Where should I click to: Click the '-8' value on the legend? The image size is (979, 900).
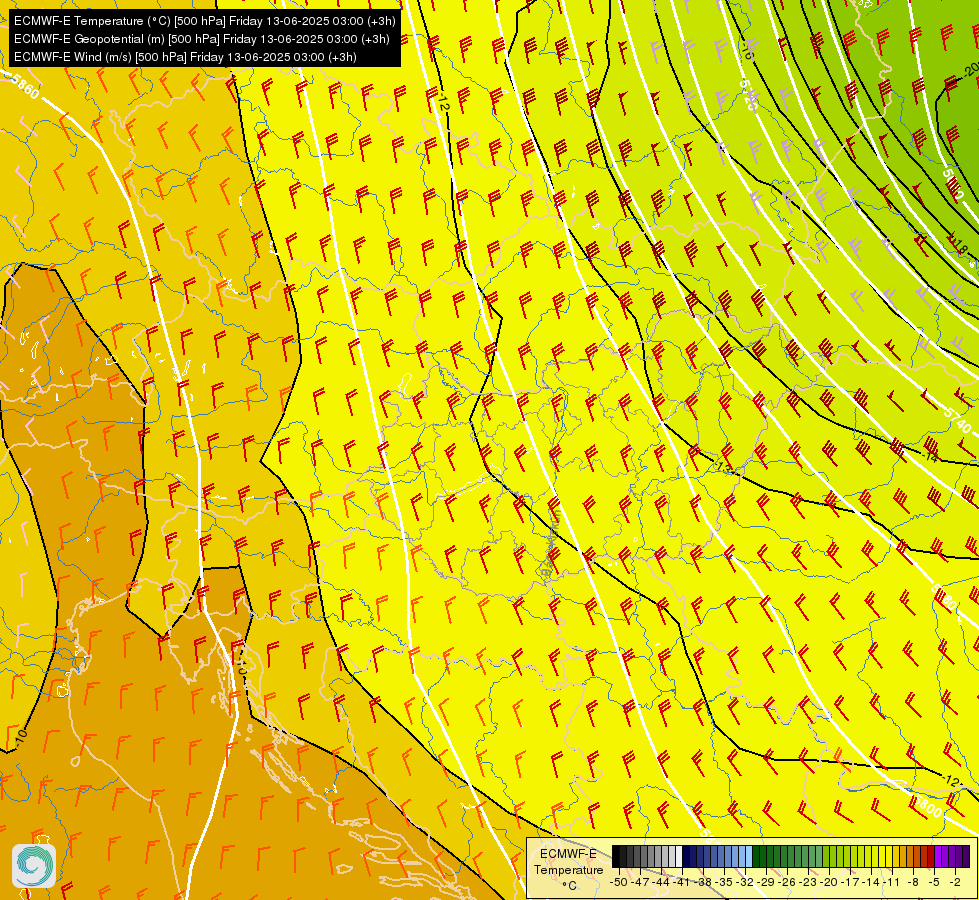913,882
